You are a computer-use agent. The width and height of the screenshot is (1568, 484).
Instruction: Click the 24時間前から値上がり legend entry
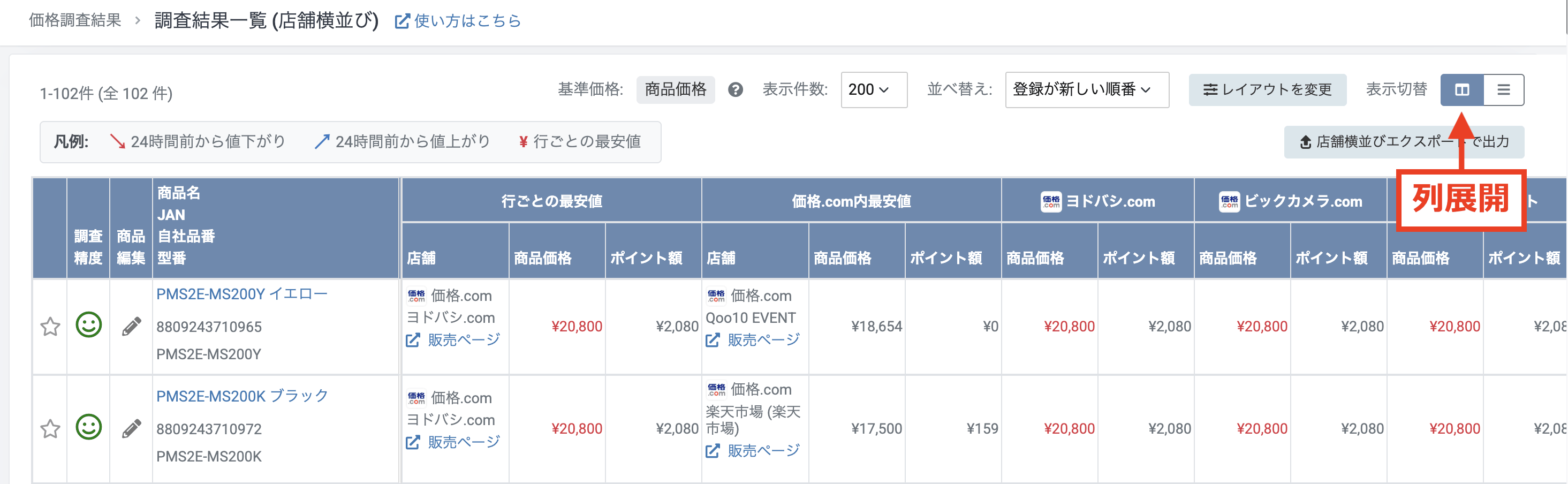click(403, 142)
